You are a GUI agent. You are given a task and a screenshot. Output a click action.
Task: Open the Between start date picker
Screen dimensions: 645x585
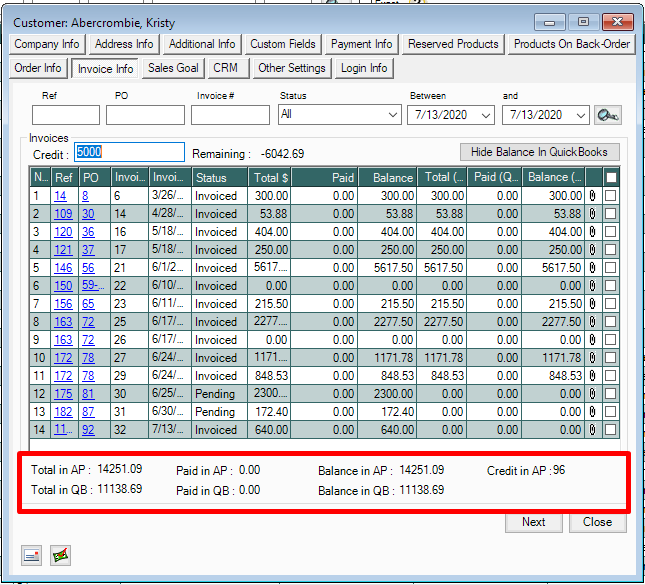tap(486, 115)
